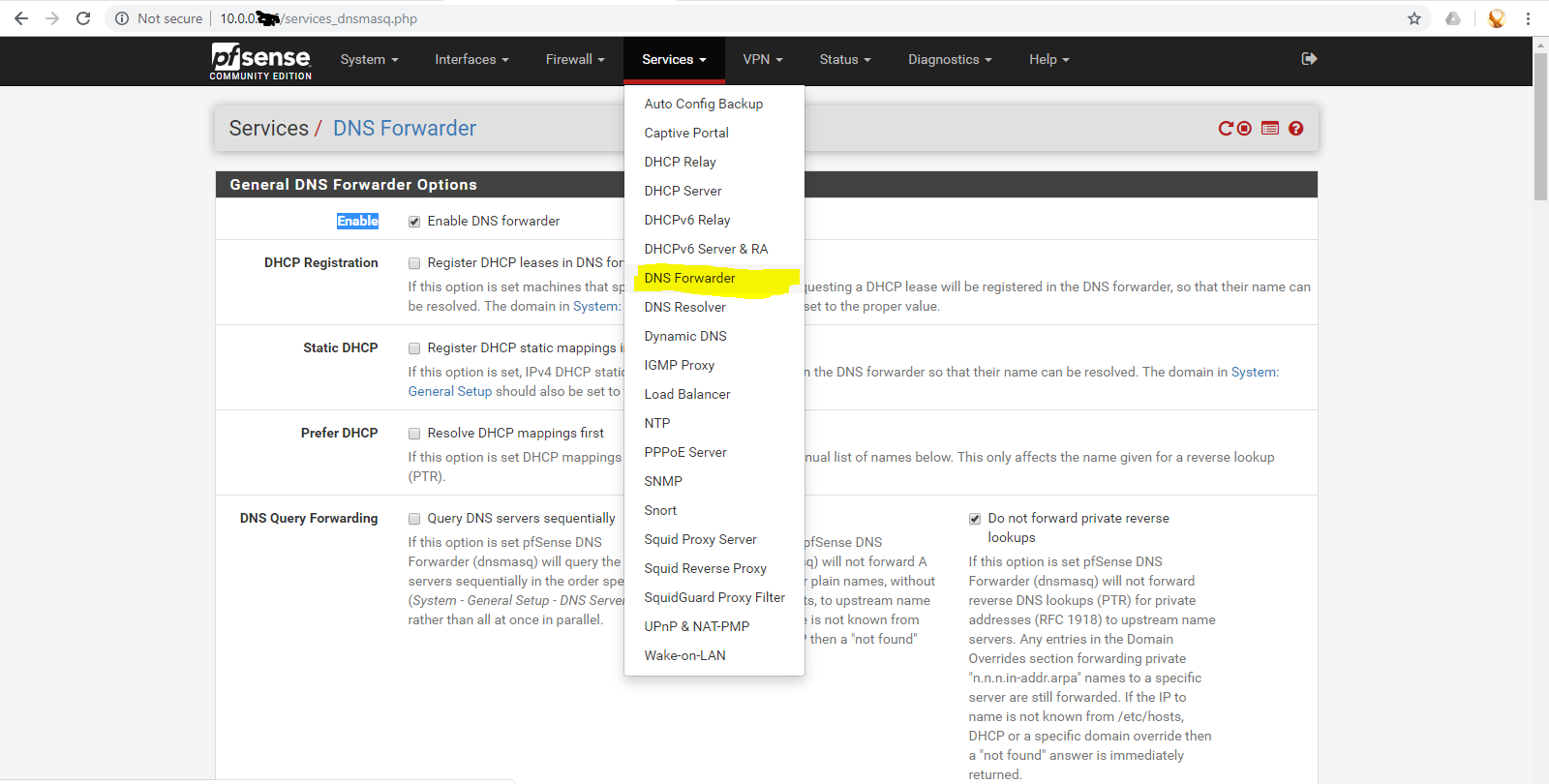This screenshot has width=1549, height=784.
Task: Choose SNMP menu entry
Action: click(714, 481)
